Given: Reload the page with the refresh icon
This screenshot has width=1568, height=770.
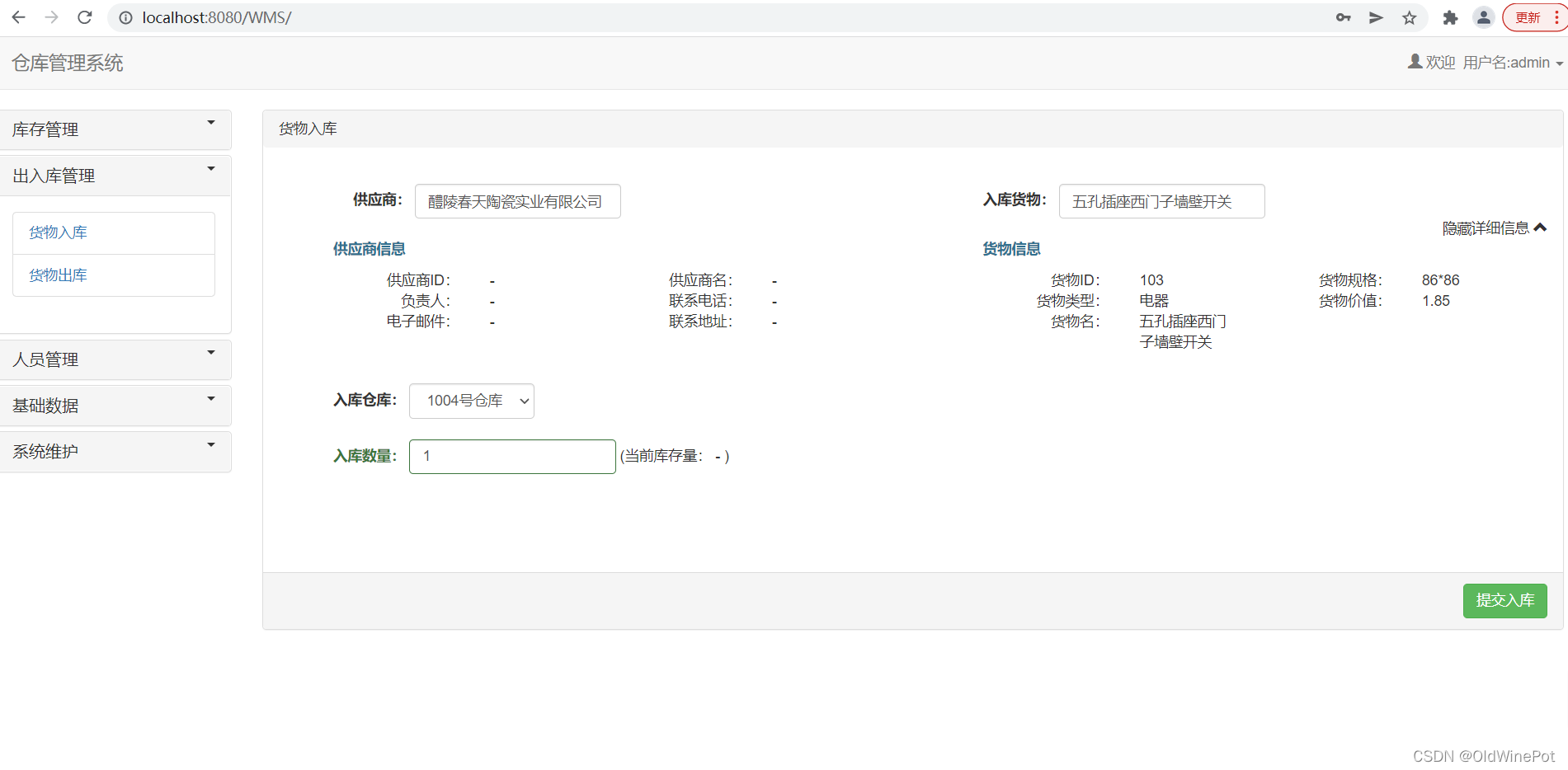Looking at the screenshot, I should pos(84,17).
